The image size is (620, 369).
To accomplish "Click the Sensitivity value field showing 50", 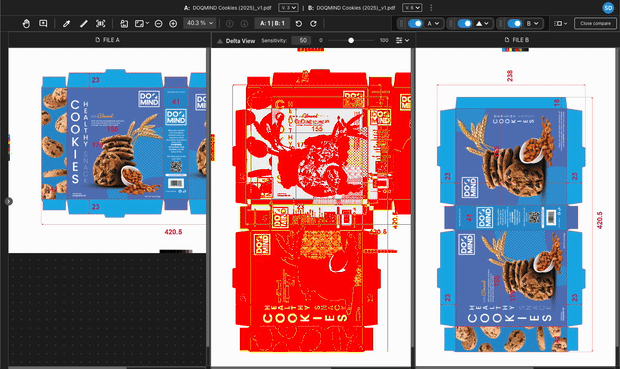I will [x=301, y=40].
